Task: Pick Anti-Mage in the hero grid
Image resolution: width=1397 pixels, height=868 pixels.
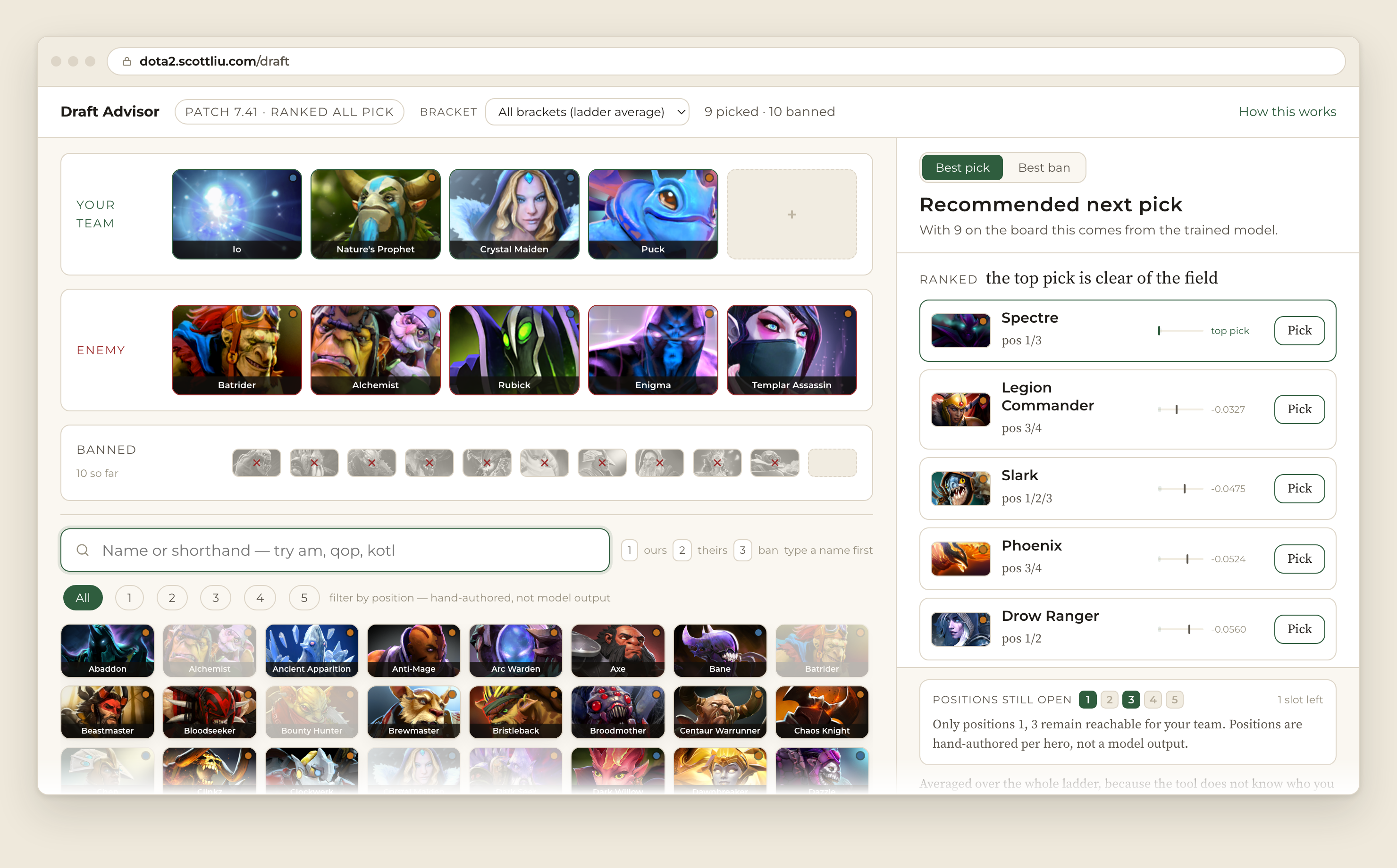Action: point(413,651)
